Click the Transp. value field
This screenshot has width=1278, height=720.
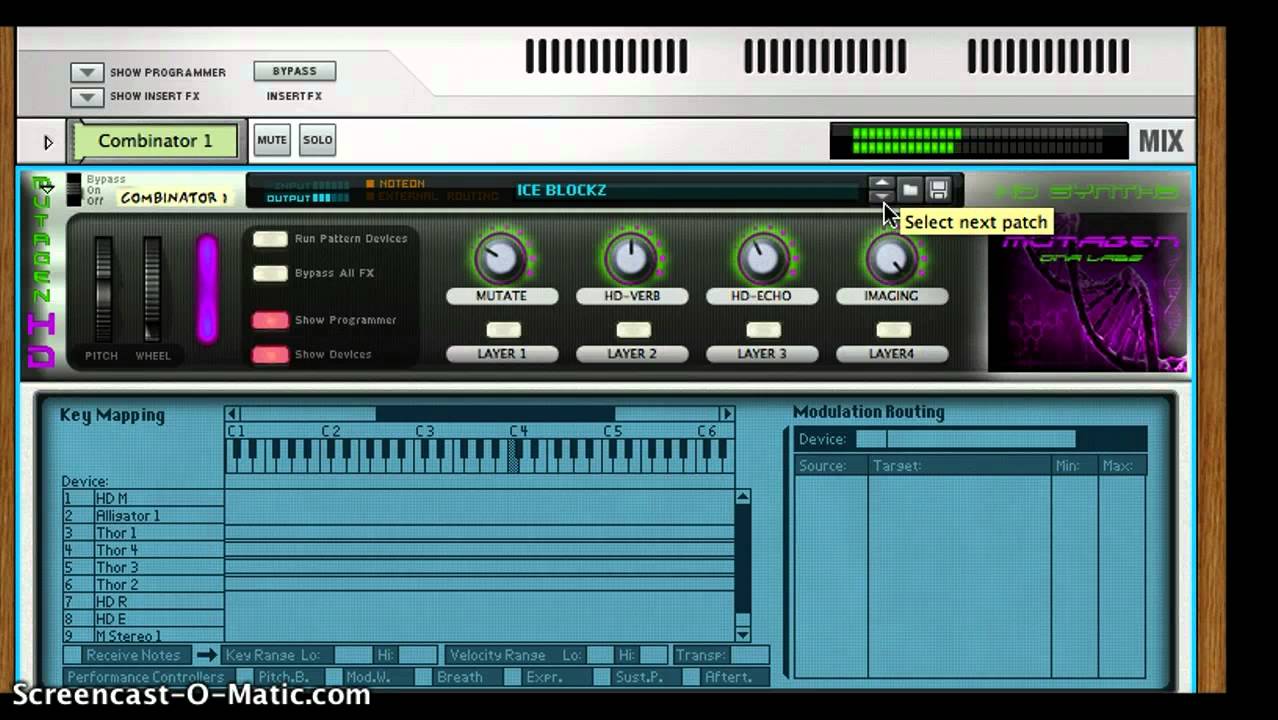(749, 655)
